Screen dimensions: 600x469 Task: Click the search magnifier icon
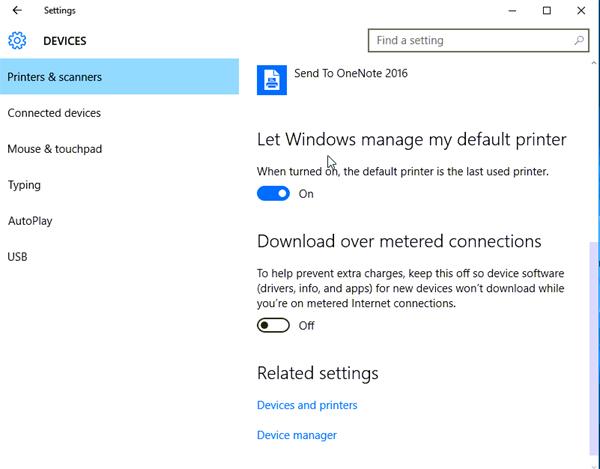pos(579,40)
